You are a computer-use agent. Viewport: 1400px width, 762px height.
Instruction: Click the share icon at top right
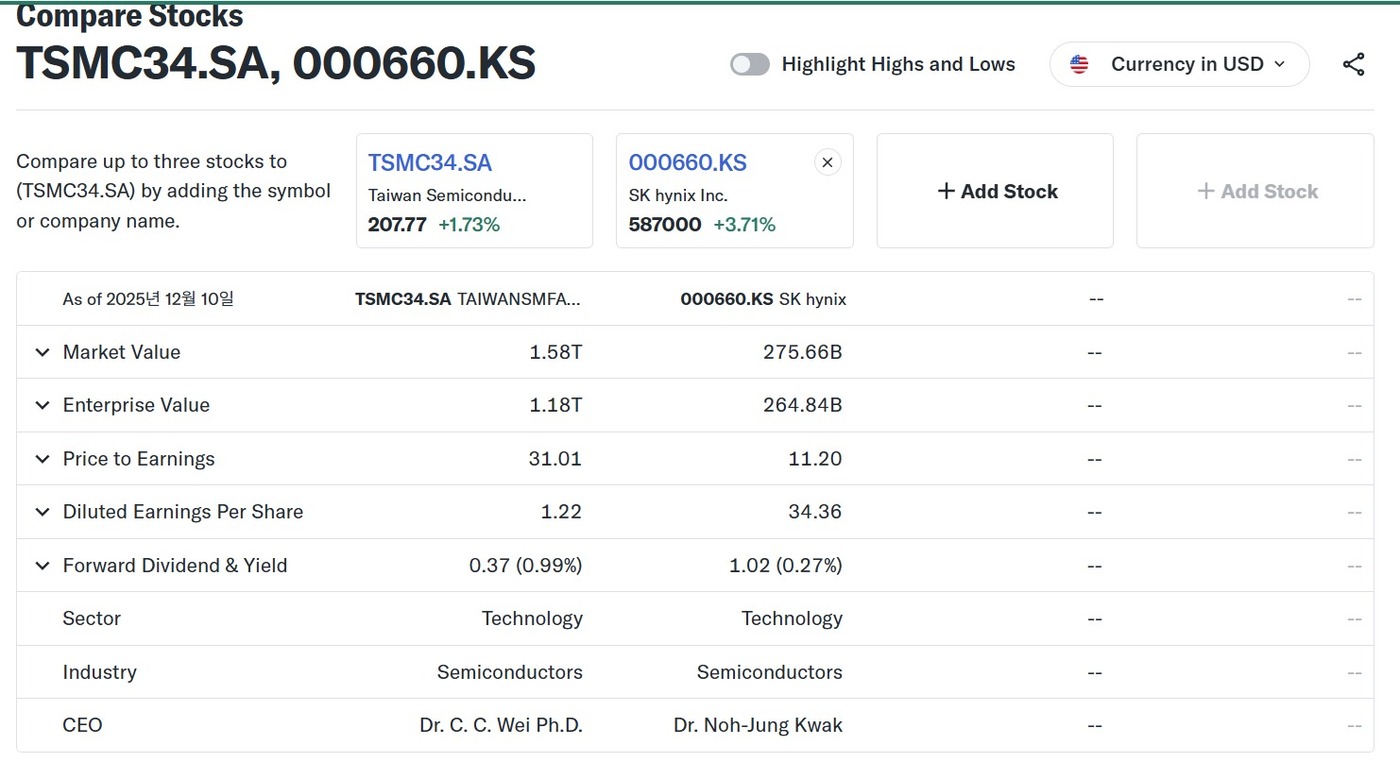click(1353, 65)
